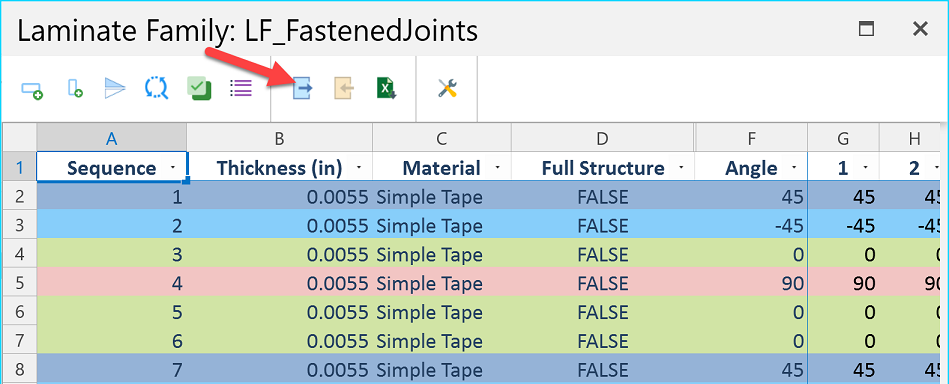Click the Sequence header cell

111,167
